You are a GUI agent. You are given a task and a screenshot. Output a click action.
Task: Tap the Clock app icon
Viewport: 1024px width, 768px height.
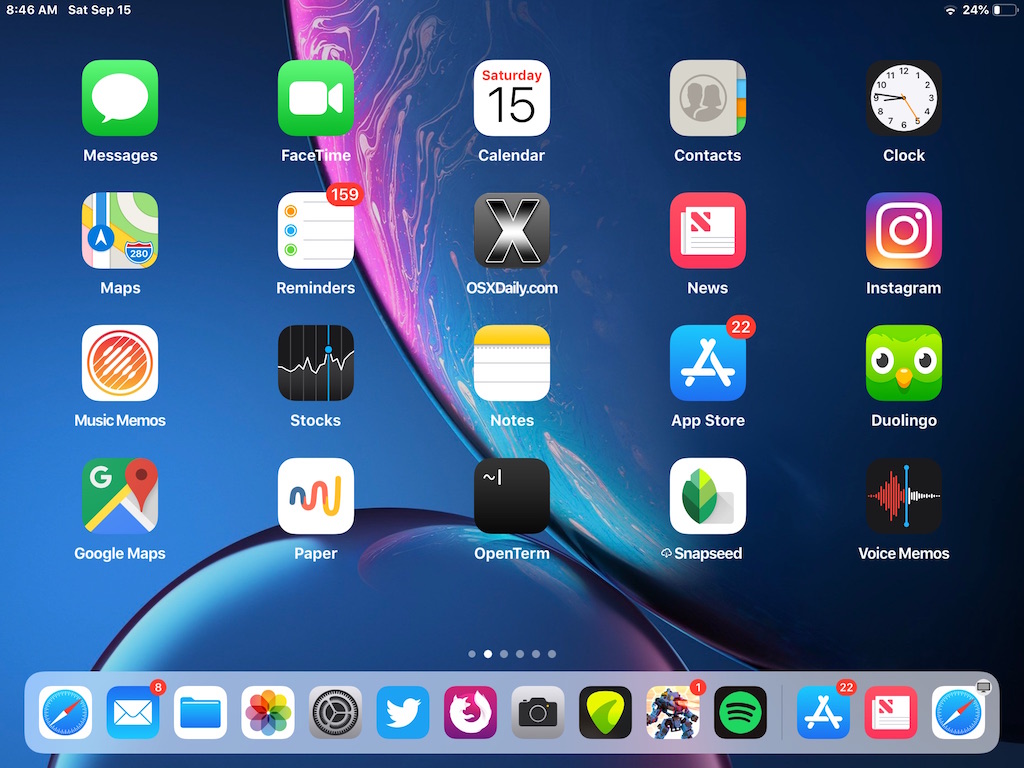click(904, 98)
